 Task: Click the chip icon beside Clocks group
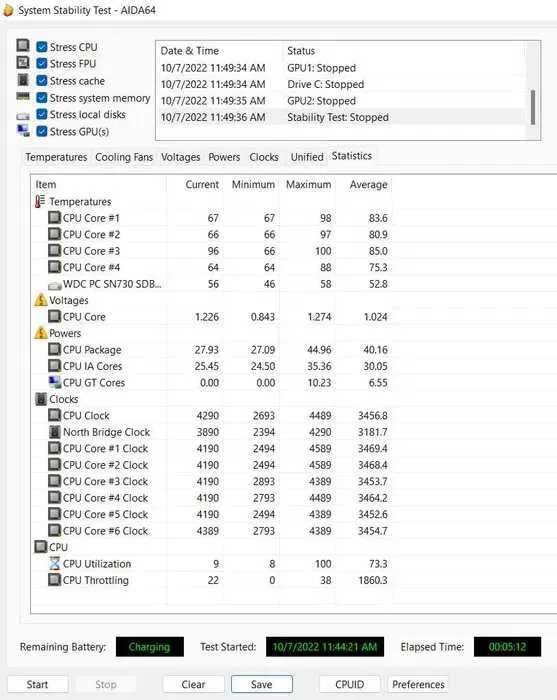coord(41,399)
